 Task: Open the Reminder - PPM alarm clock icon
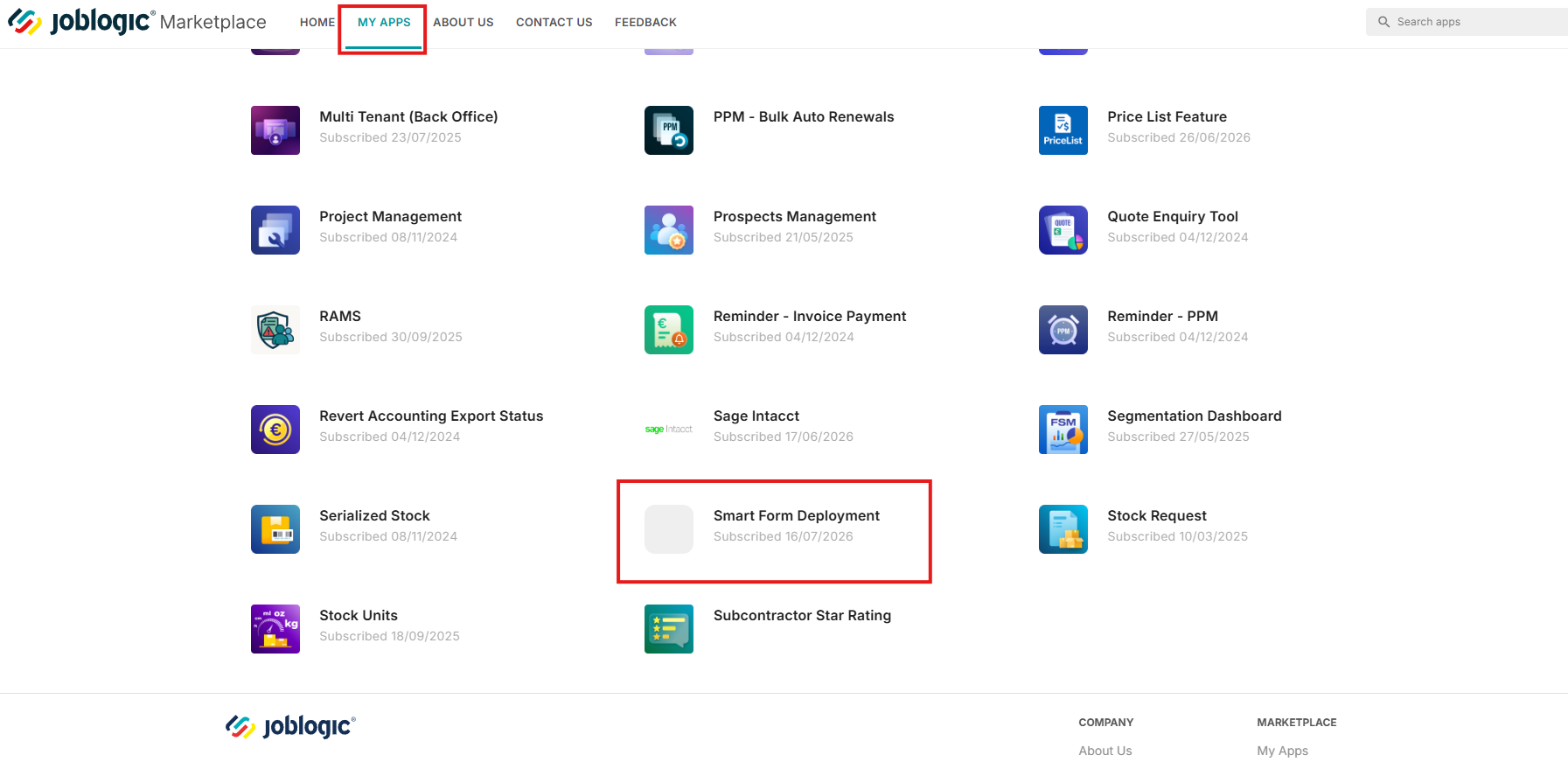pyautogui.click(x=1063, y=330)
